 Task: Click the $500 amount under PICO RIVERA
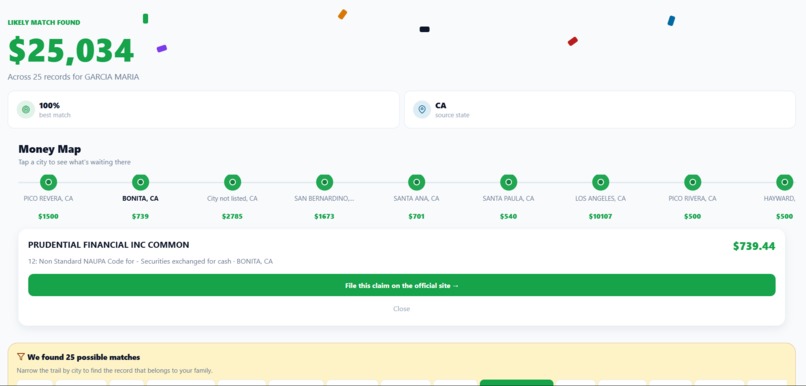tap(692, 216)
